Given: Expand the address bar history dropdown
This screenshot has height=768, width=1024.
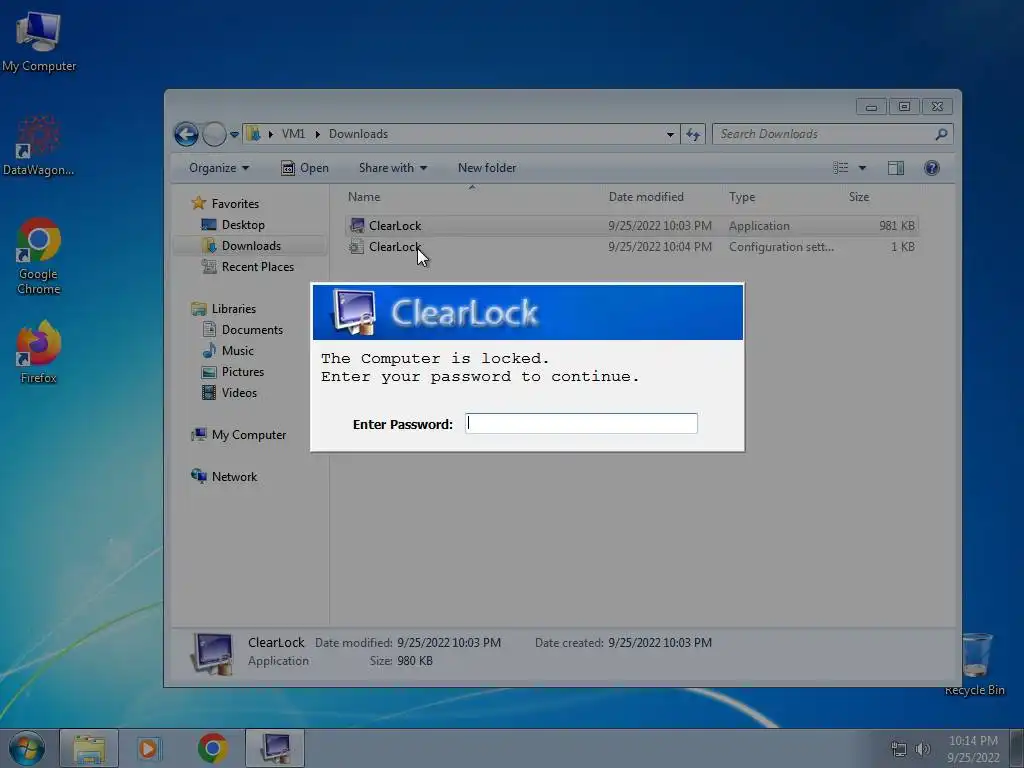Looking at the screenshot, I should (670, 134).
